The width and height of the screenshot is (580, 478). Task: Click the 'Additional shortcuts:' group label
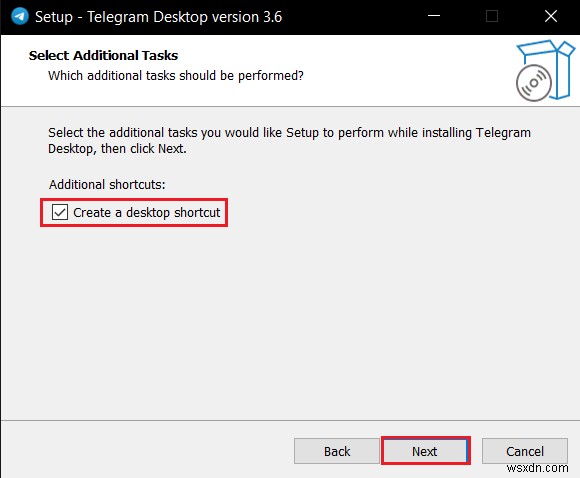[x=107, y=184]
